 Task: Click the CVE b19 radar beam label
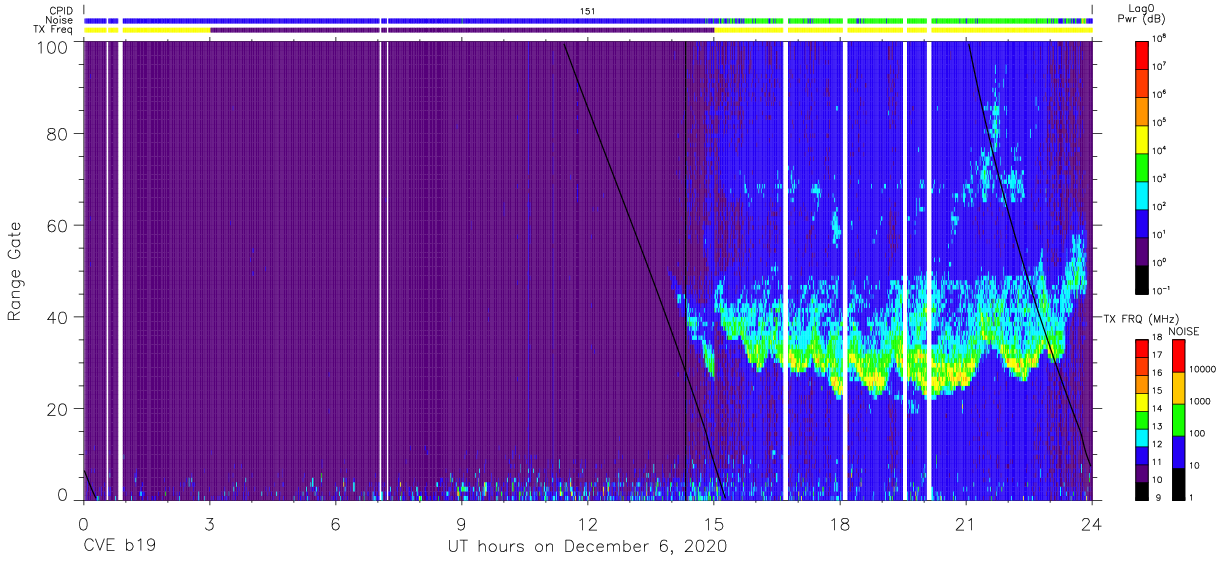[119, 547]
